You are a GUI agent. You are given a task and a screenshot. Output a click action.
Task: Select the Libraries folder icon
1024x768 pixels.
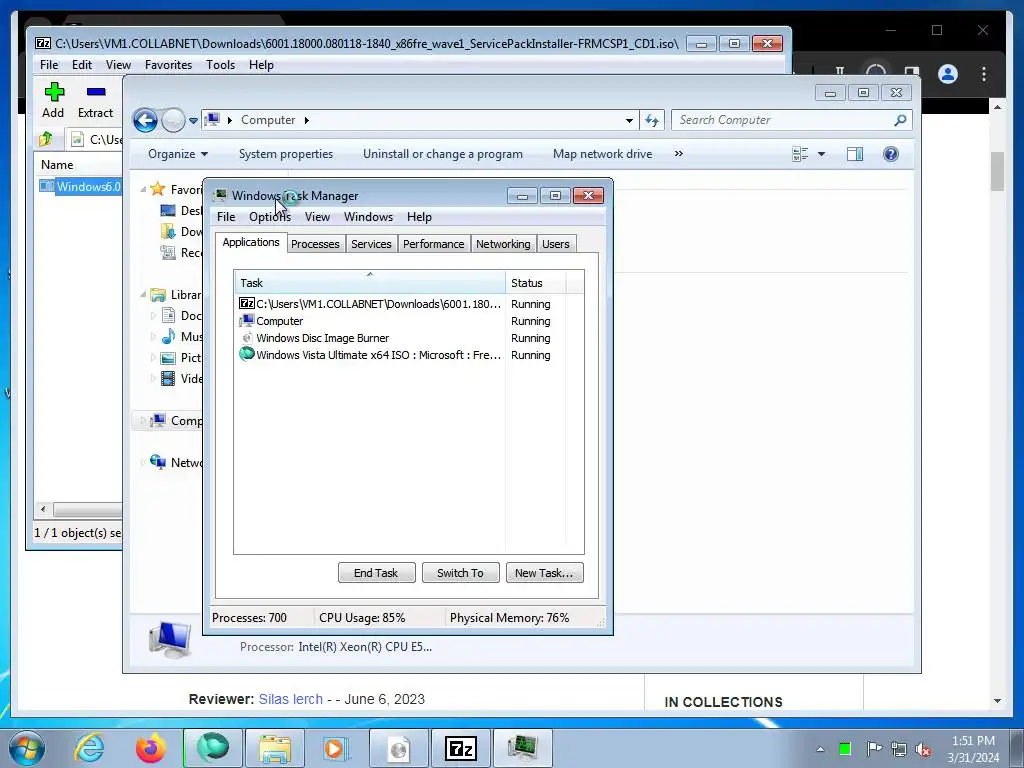click(x=157, y=295)
